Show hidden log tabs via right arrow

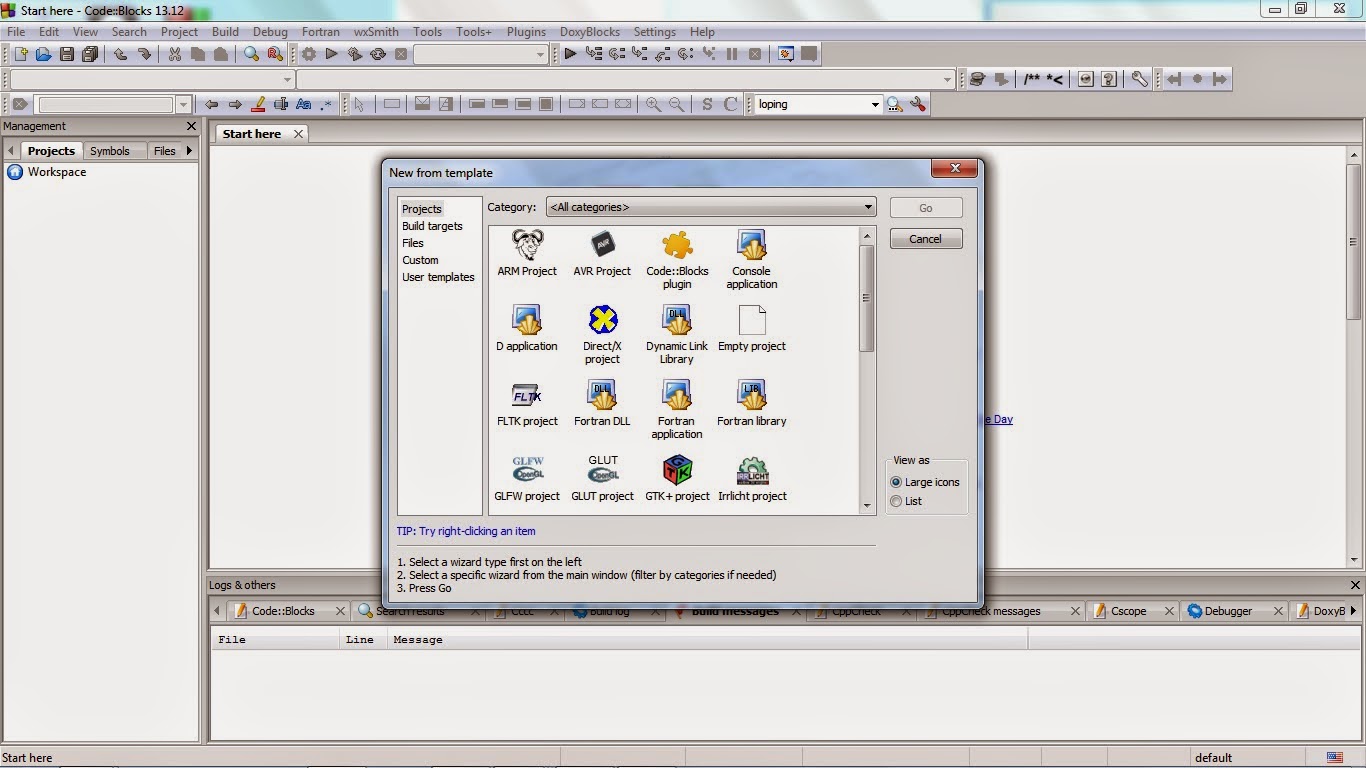pyautogui.click(x=1353, y=611)
